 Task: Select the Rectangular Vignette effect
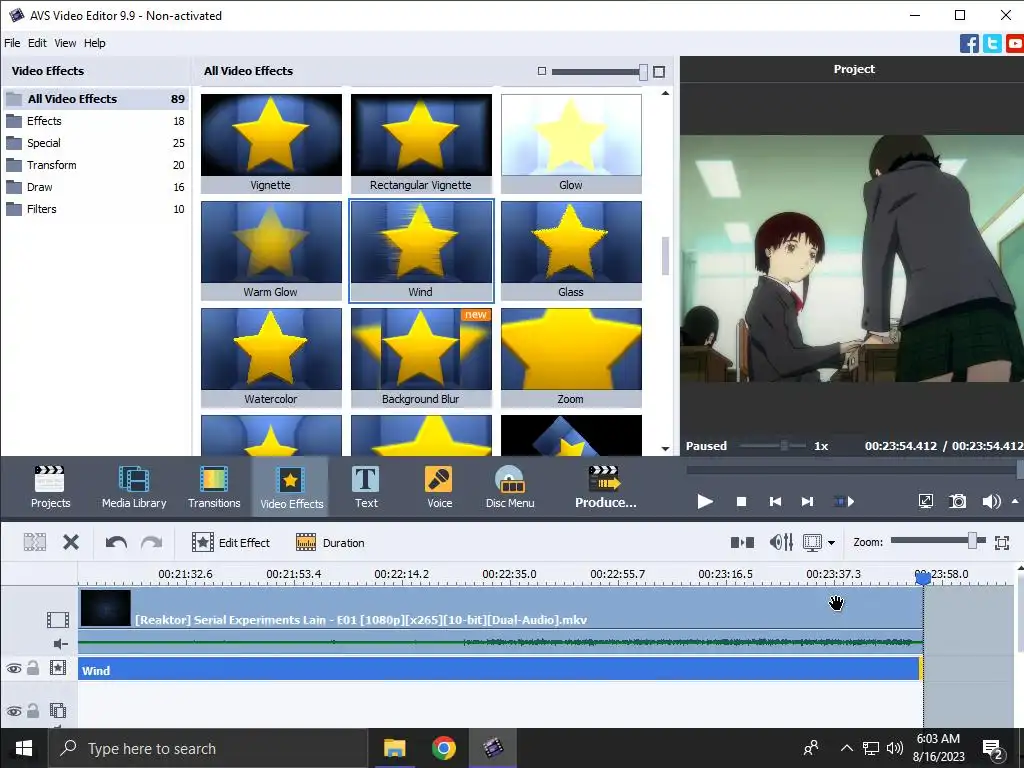pyautogui.click(x=421, y=143)
